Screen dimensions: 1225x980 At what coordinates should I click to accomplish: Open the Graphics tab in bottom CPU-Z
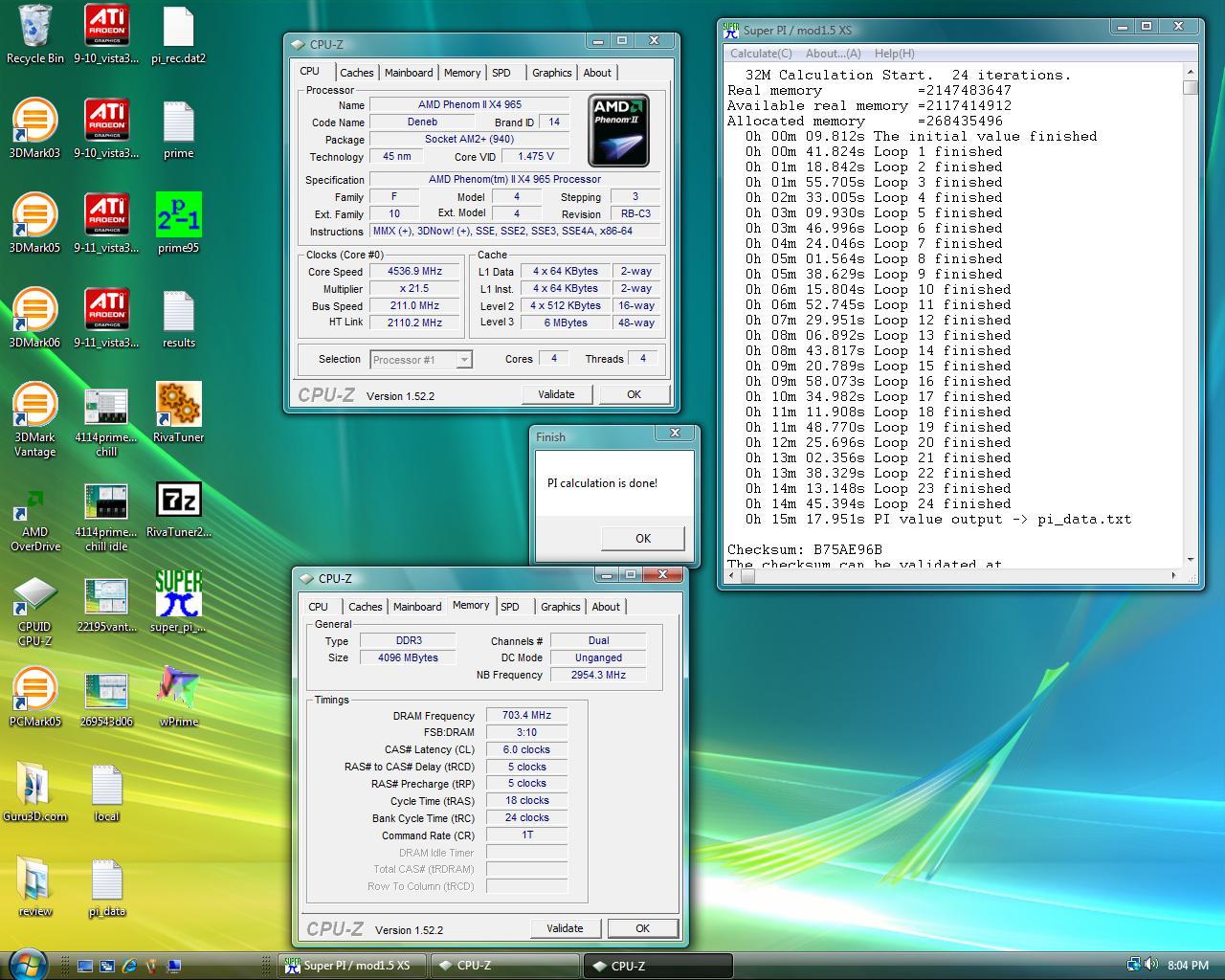click(560, 607)
